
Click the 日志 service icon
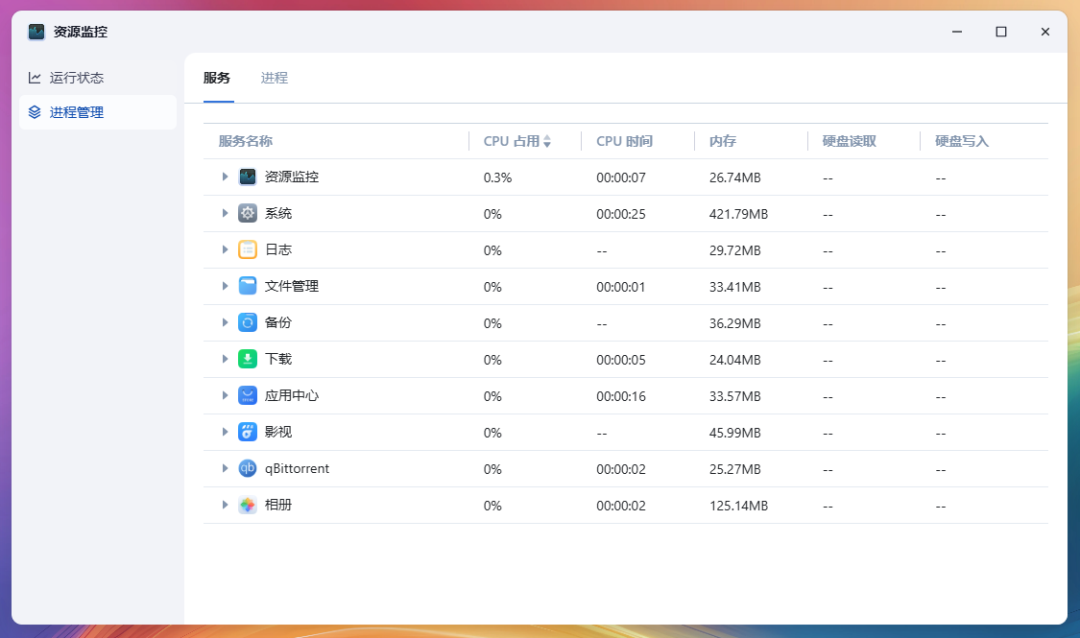pos(247,249)
